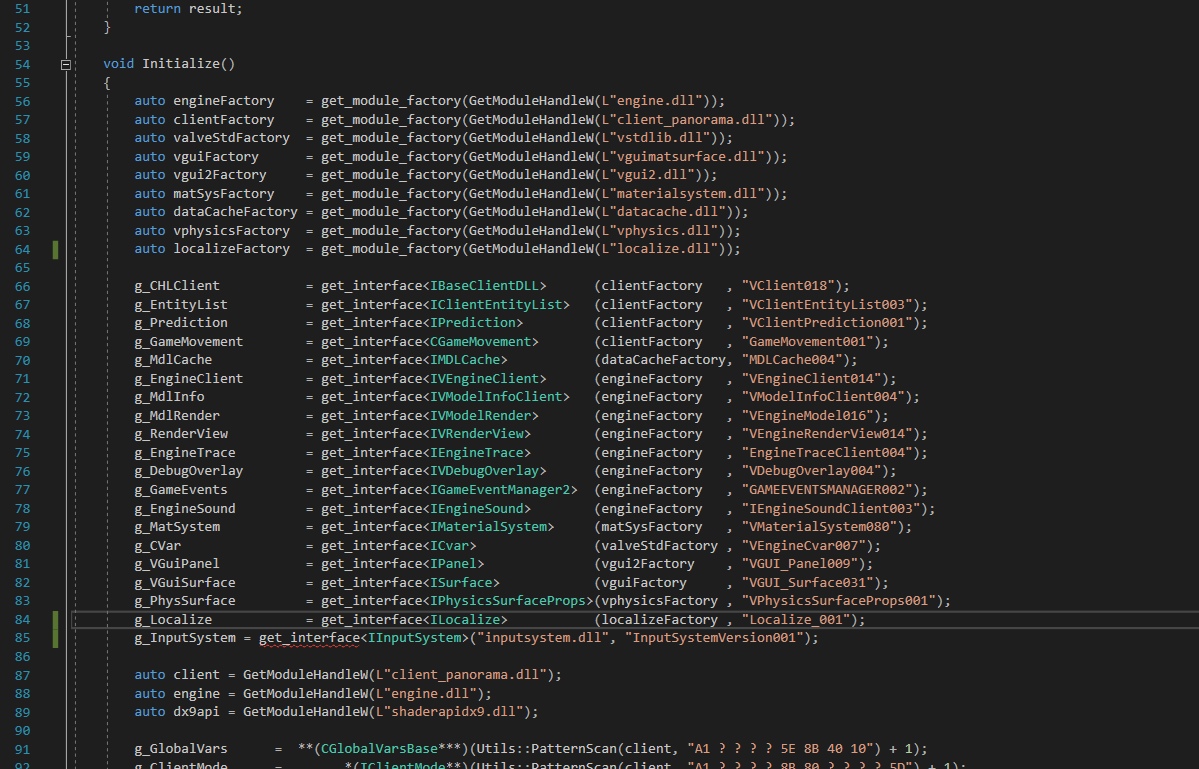Click the "GAMEEVENTSMANAGER002" string
The height and width of the screenshot is (769, 1199).
(x=833, y=490)
